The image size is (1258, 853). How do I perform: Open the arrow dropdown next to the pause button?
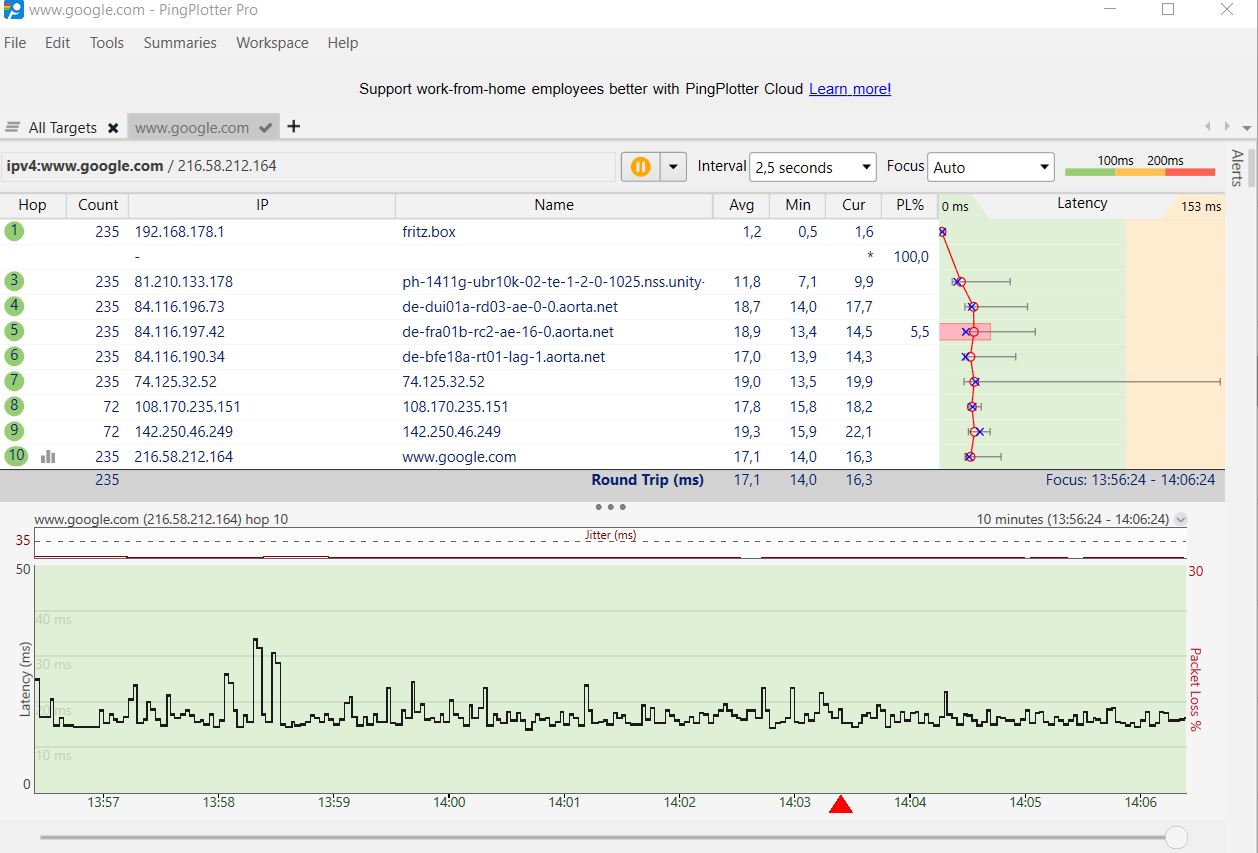[673, 166]
